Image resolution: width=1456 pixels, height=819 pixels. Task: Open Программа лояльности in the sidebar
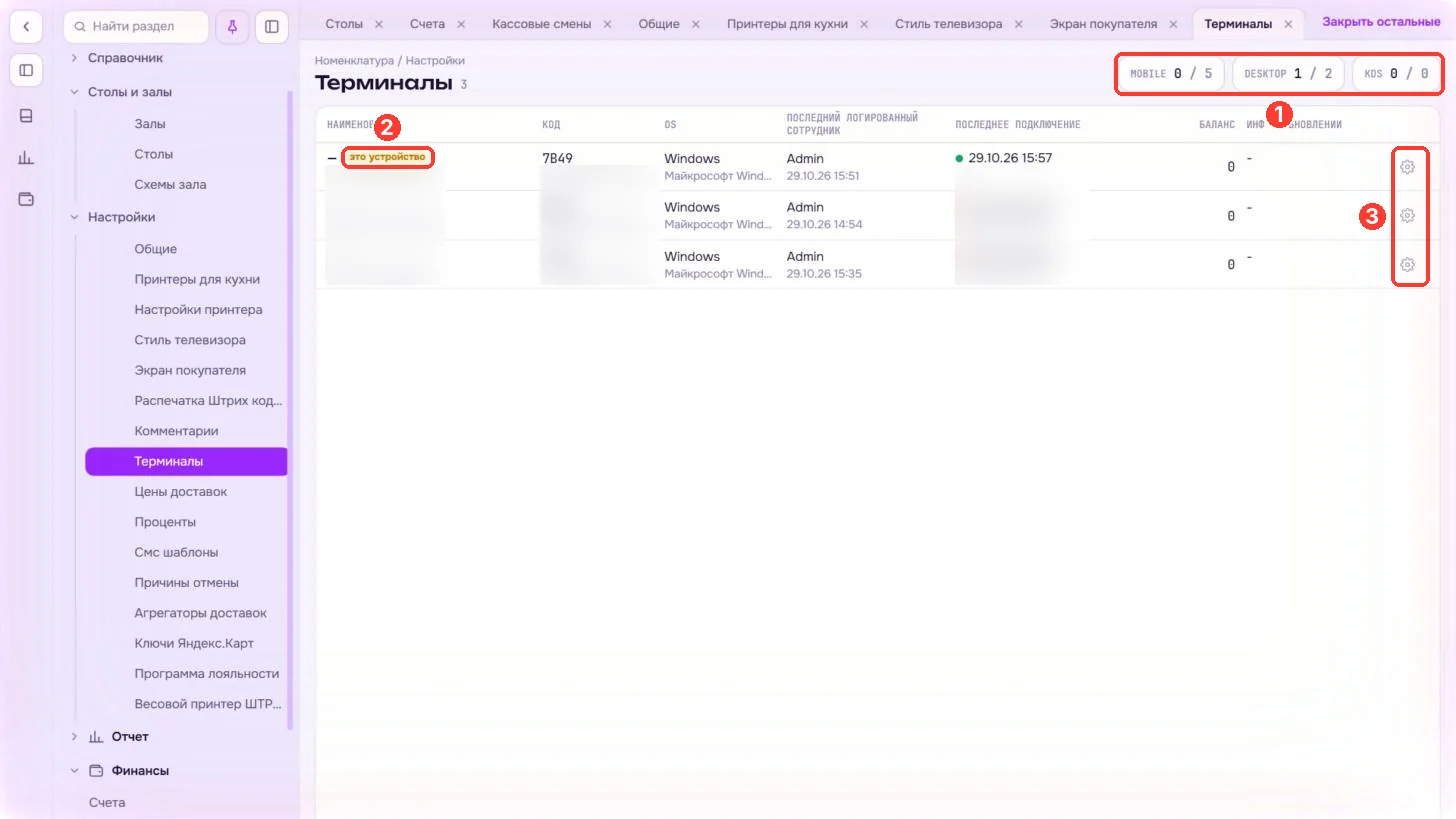point(207,674)
